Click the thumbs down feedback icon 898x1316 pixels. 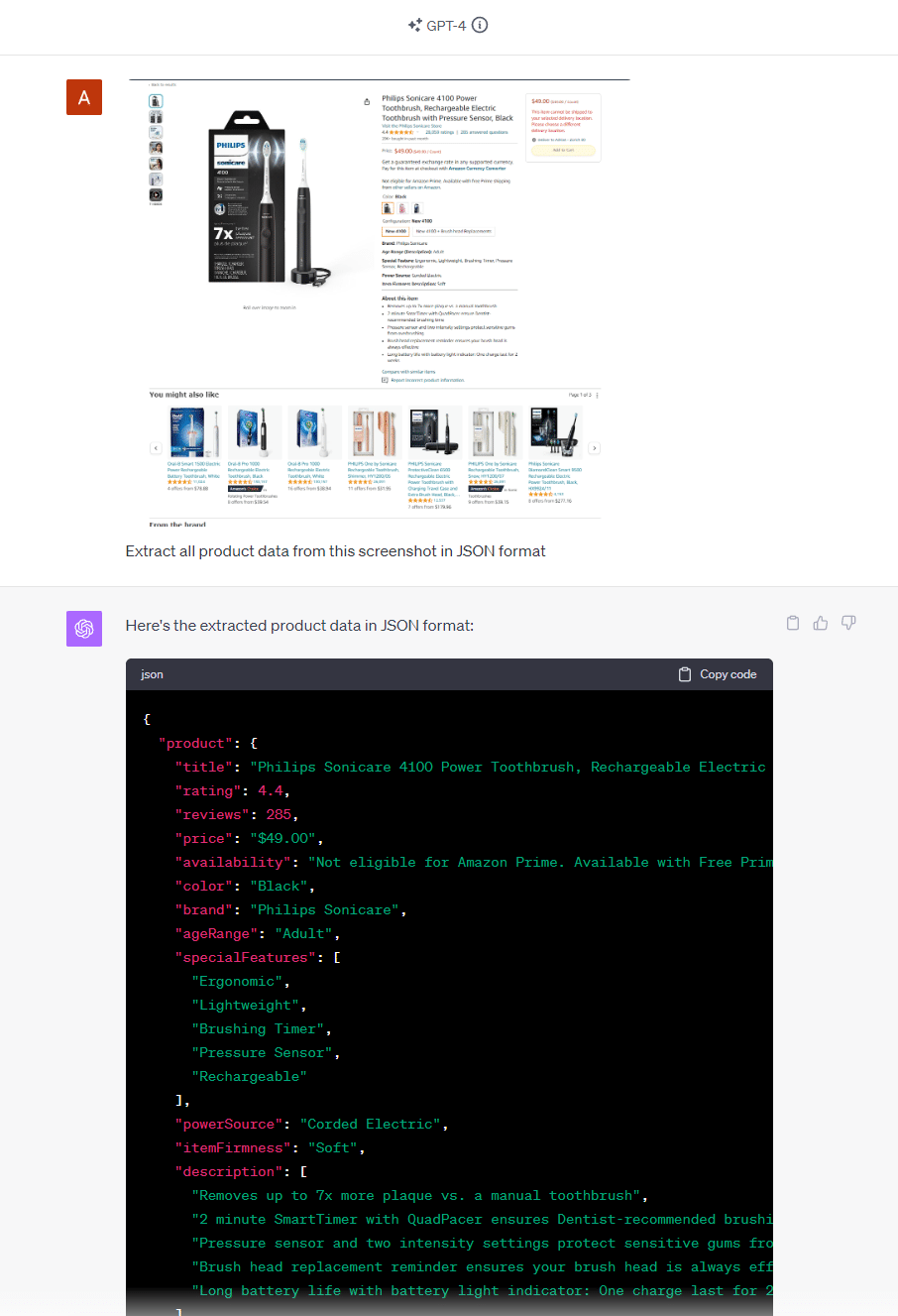coord(848,623)
